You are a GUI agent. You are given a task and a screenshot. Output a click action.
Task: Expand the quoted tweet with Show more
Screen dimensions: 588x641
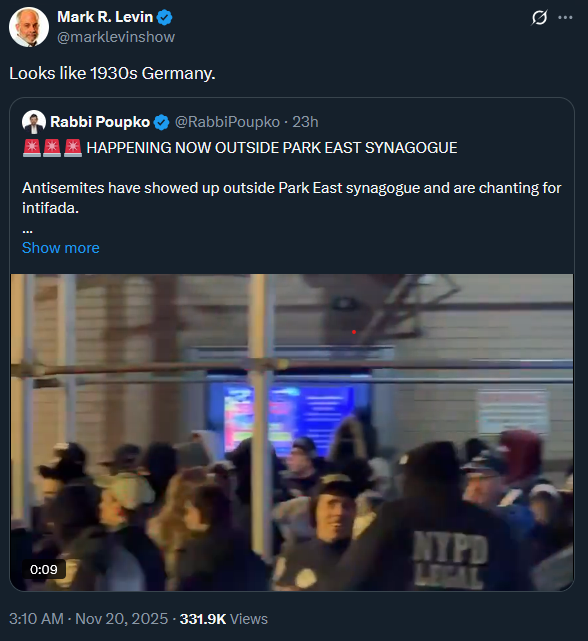coord(61,248)
